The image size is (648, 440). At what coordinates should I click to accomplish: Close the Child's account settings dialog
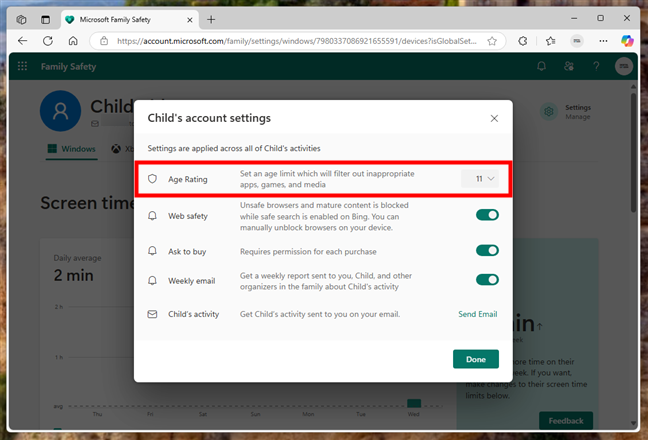coord(494,118)
